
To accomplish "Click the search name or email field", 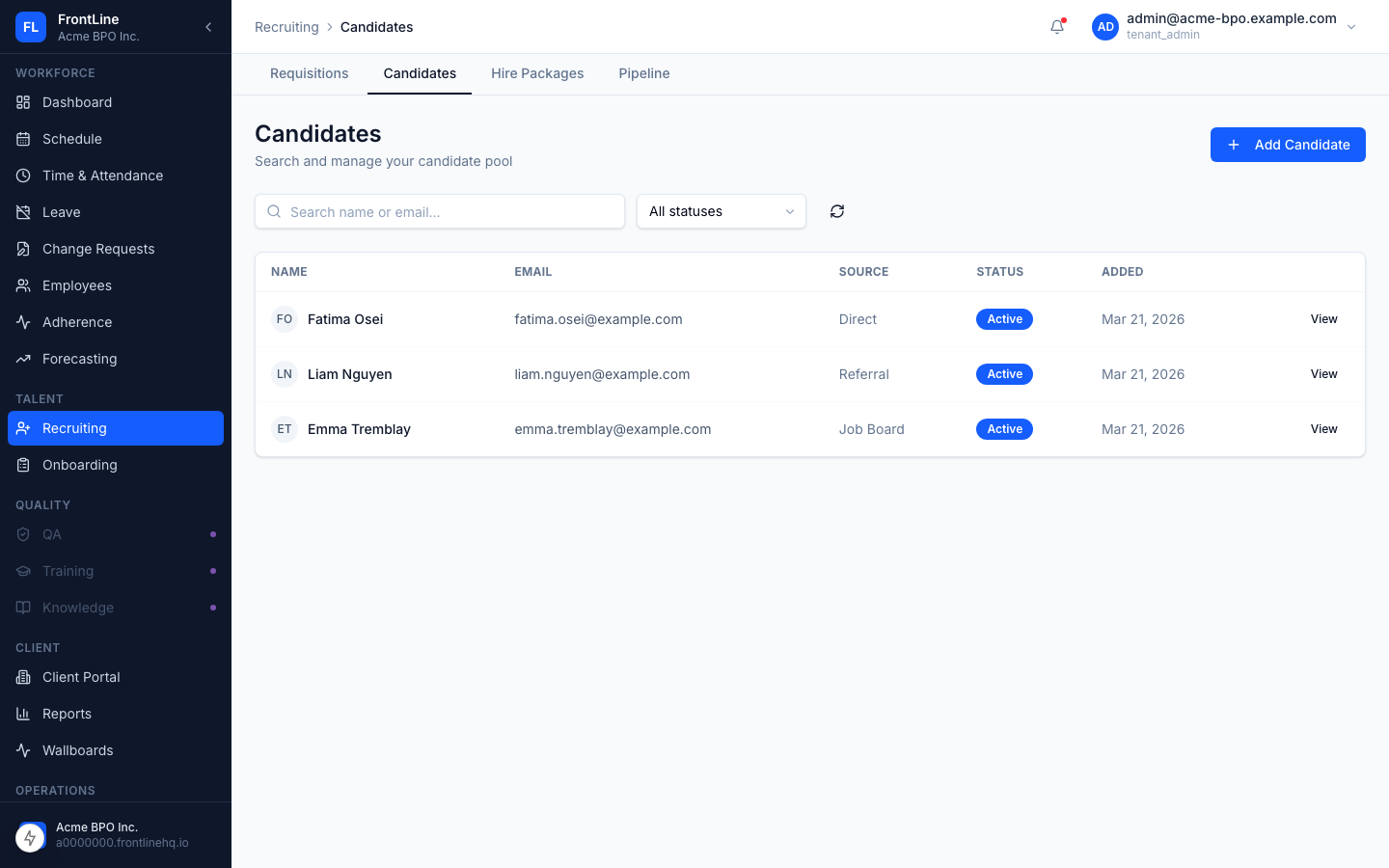I will (x=439, y=211).
